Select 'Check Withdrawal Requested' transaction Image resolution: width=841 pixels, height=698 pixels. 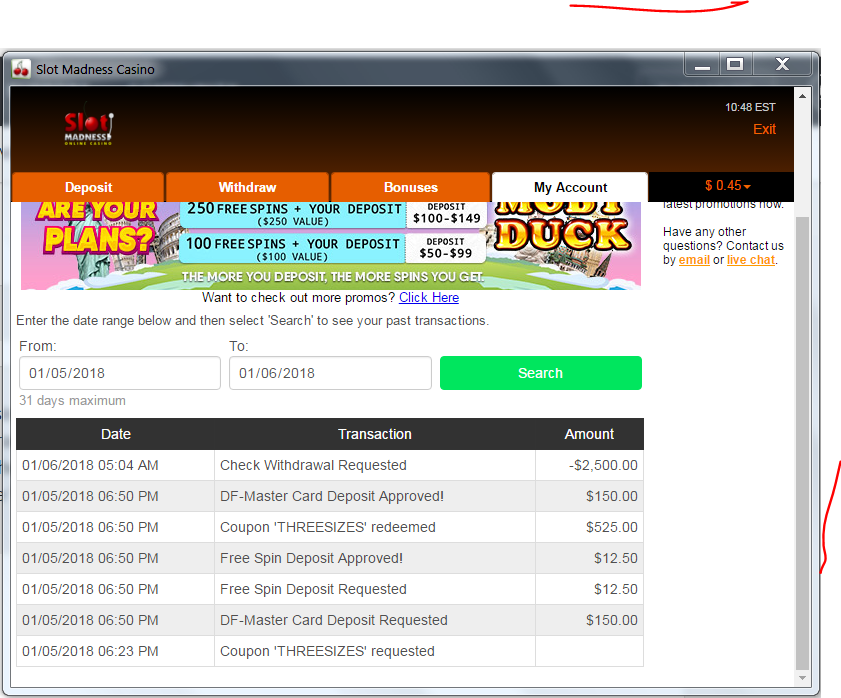(x=330, y=465)
